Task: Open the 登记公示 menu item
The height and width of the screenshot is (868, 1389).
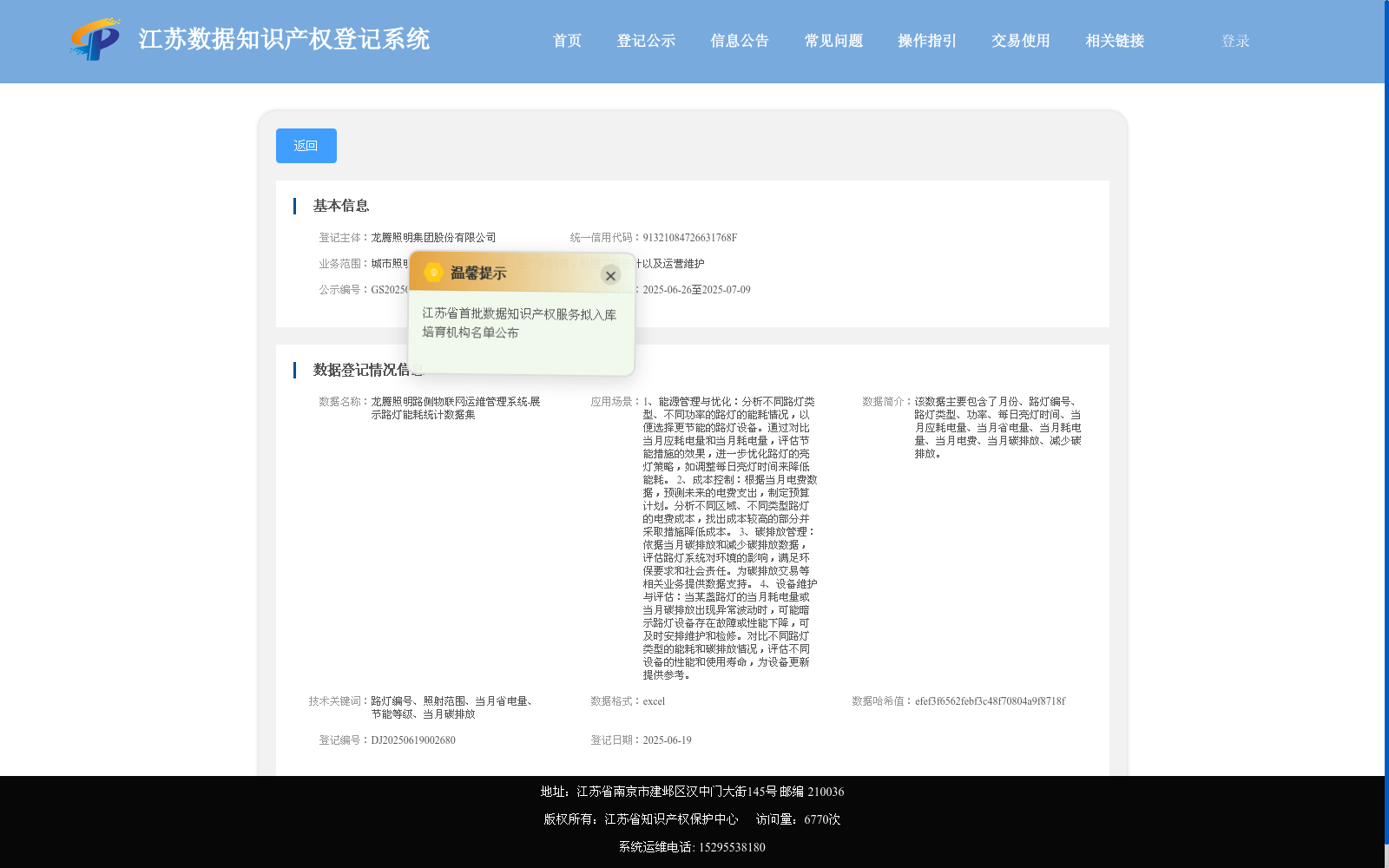Action: 646,41
